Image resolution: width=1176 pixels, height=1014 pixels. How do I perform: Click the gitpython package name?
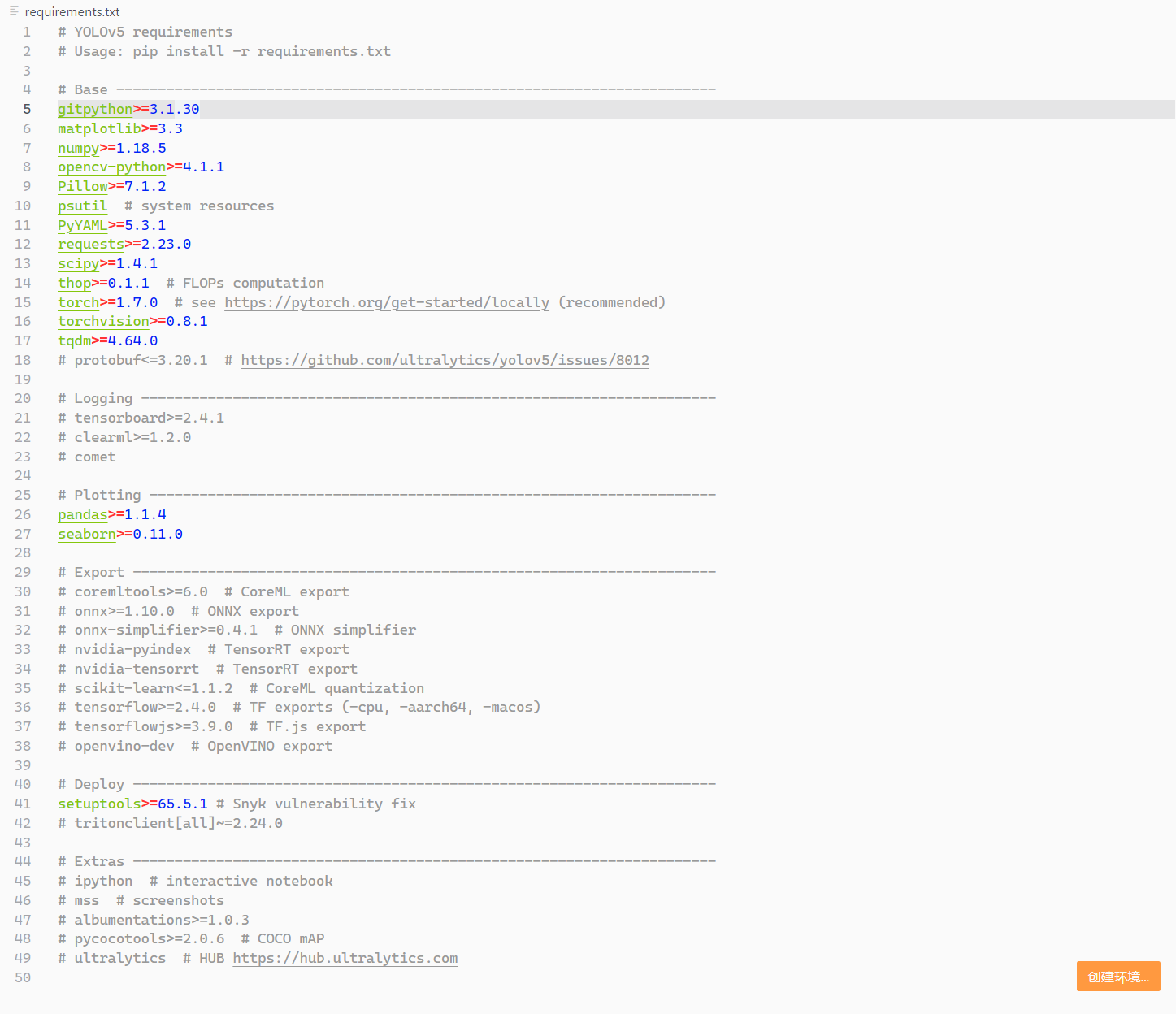point(95,109)
